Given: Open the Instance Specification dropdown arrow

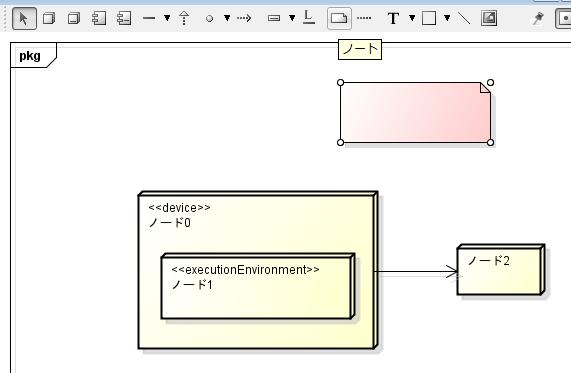Looking at the screenshot, I should coord(292,17).
